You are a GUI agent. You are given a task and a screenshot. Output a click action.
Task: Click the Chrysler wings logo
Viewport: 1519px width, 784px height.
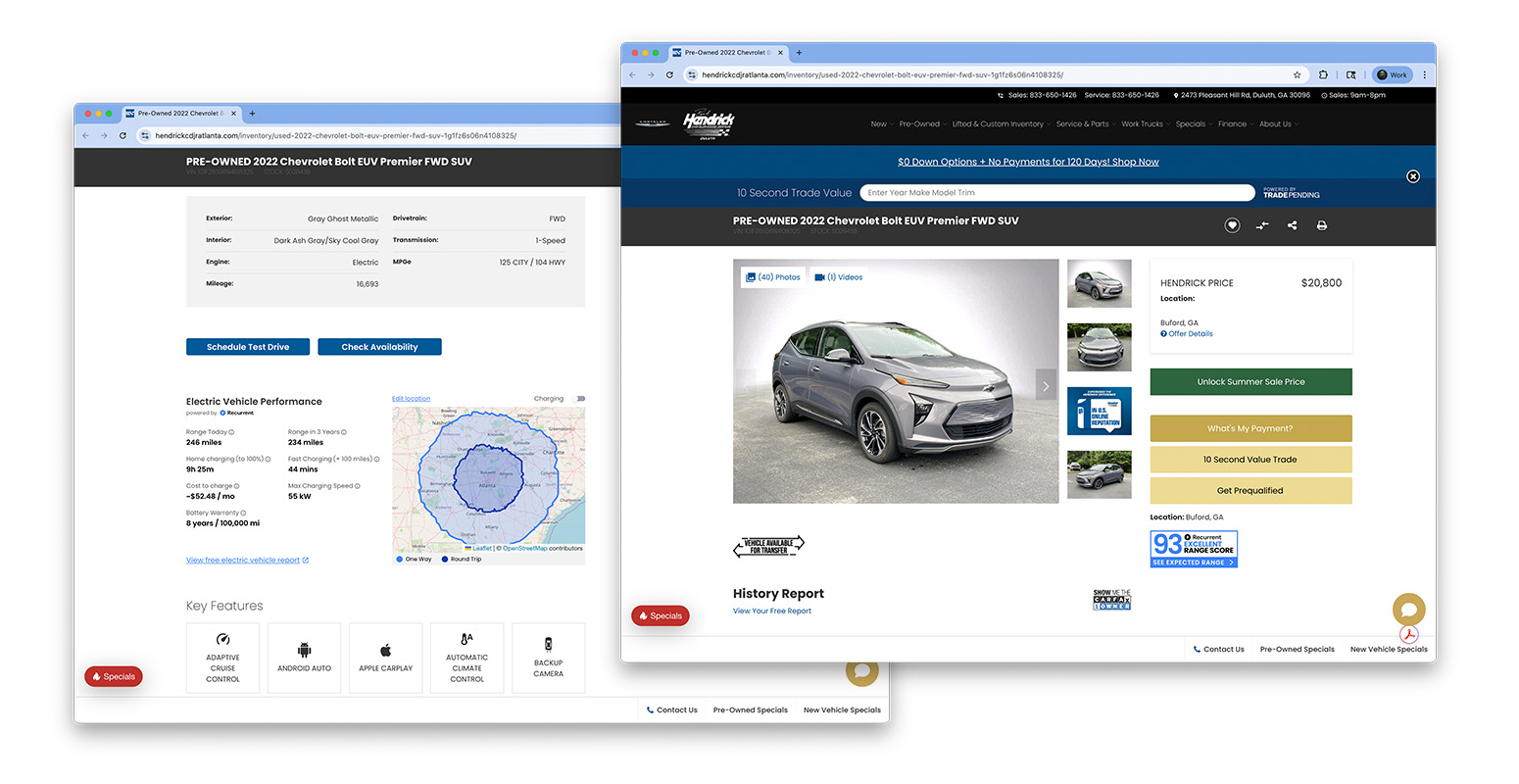point(653,124)
